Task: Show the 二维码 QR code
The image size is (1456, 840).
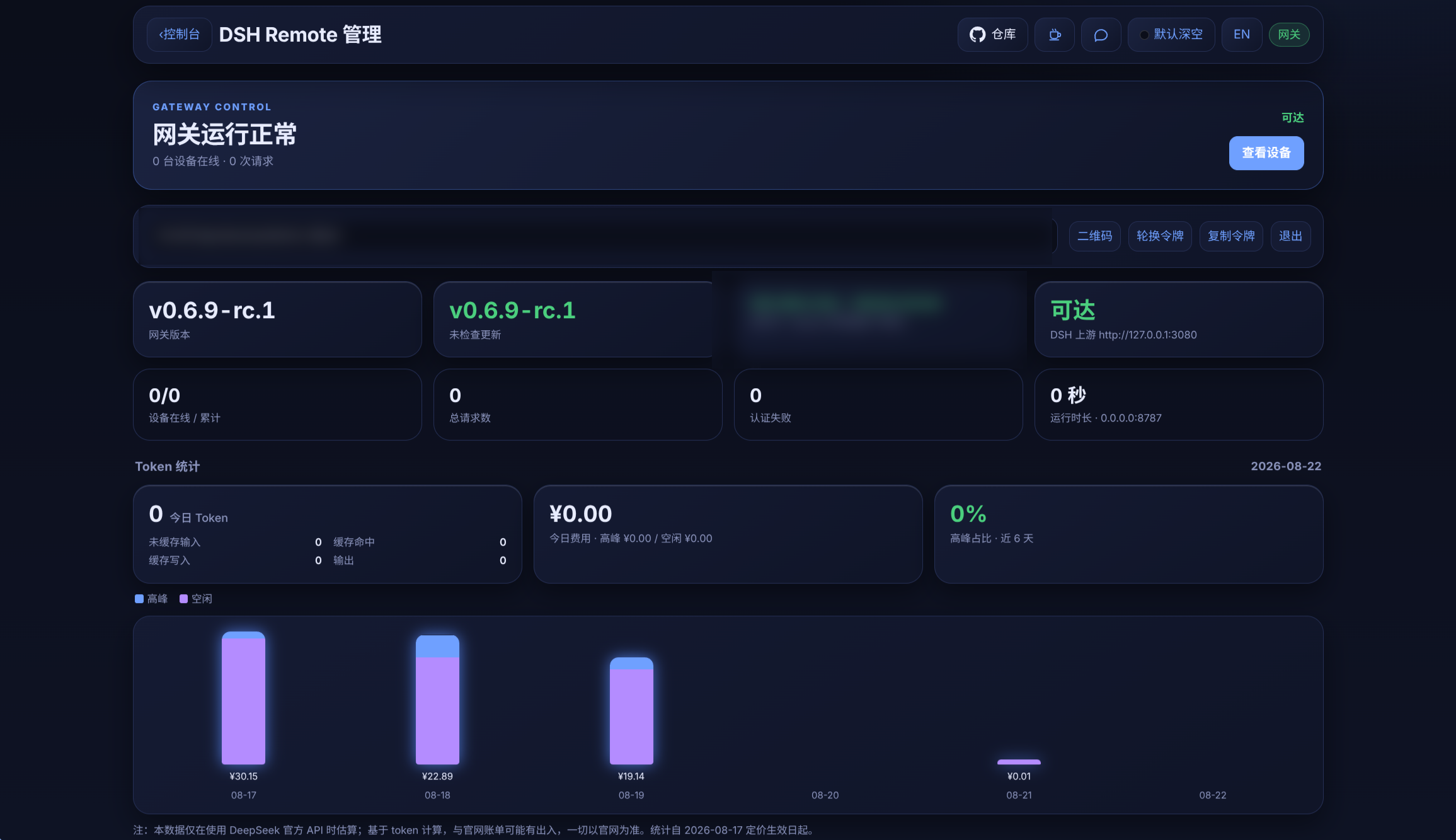Action: point(1094,236)
